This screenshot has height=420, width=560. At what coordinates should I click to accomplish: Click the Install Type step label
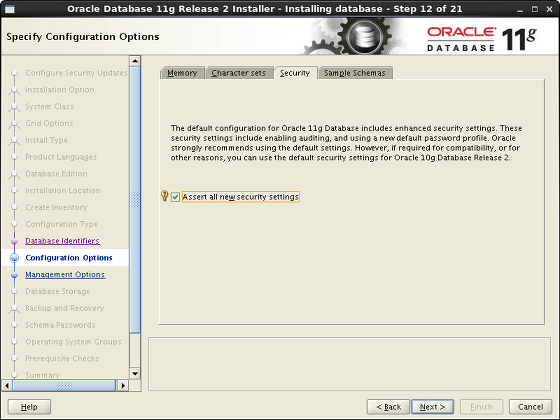[x=46, y=140]
